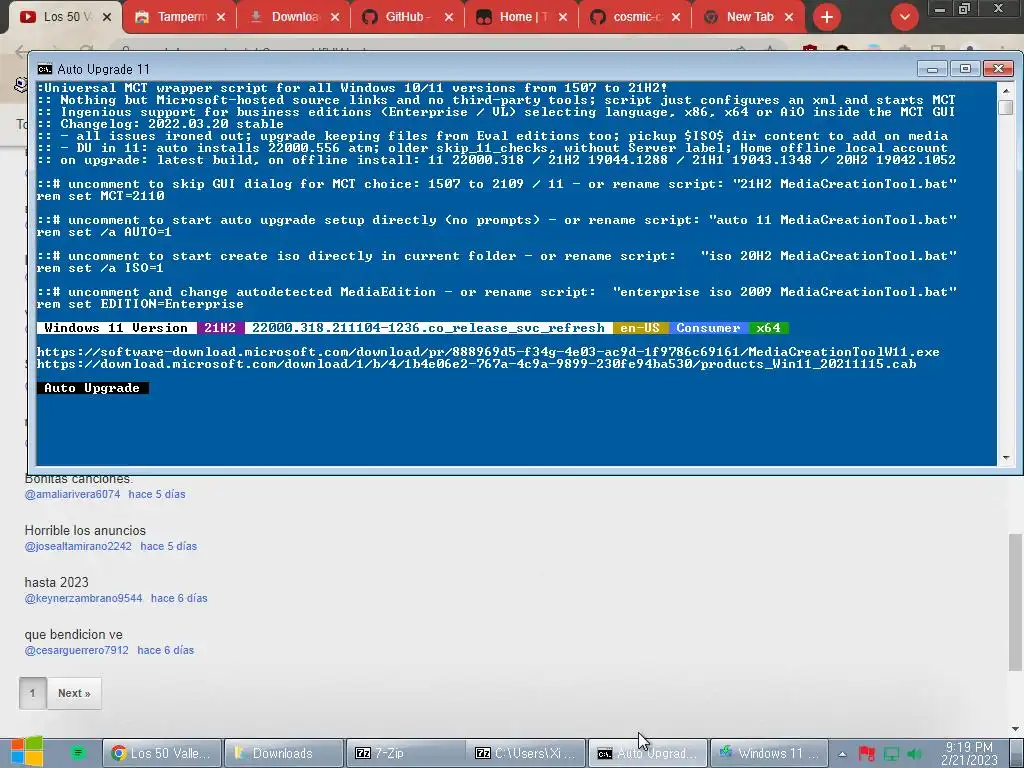Show hidden system tray icons arrow
1024x768 pixels.
[x=842, y=754]
